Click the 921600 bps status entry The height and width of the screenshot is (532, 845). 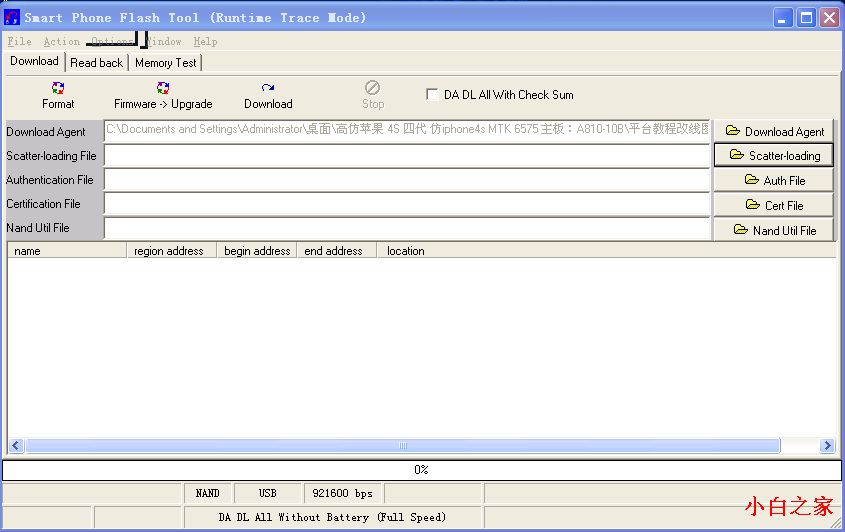coord(342,493)
